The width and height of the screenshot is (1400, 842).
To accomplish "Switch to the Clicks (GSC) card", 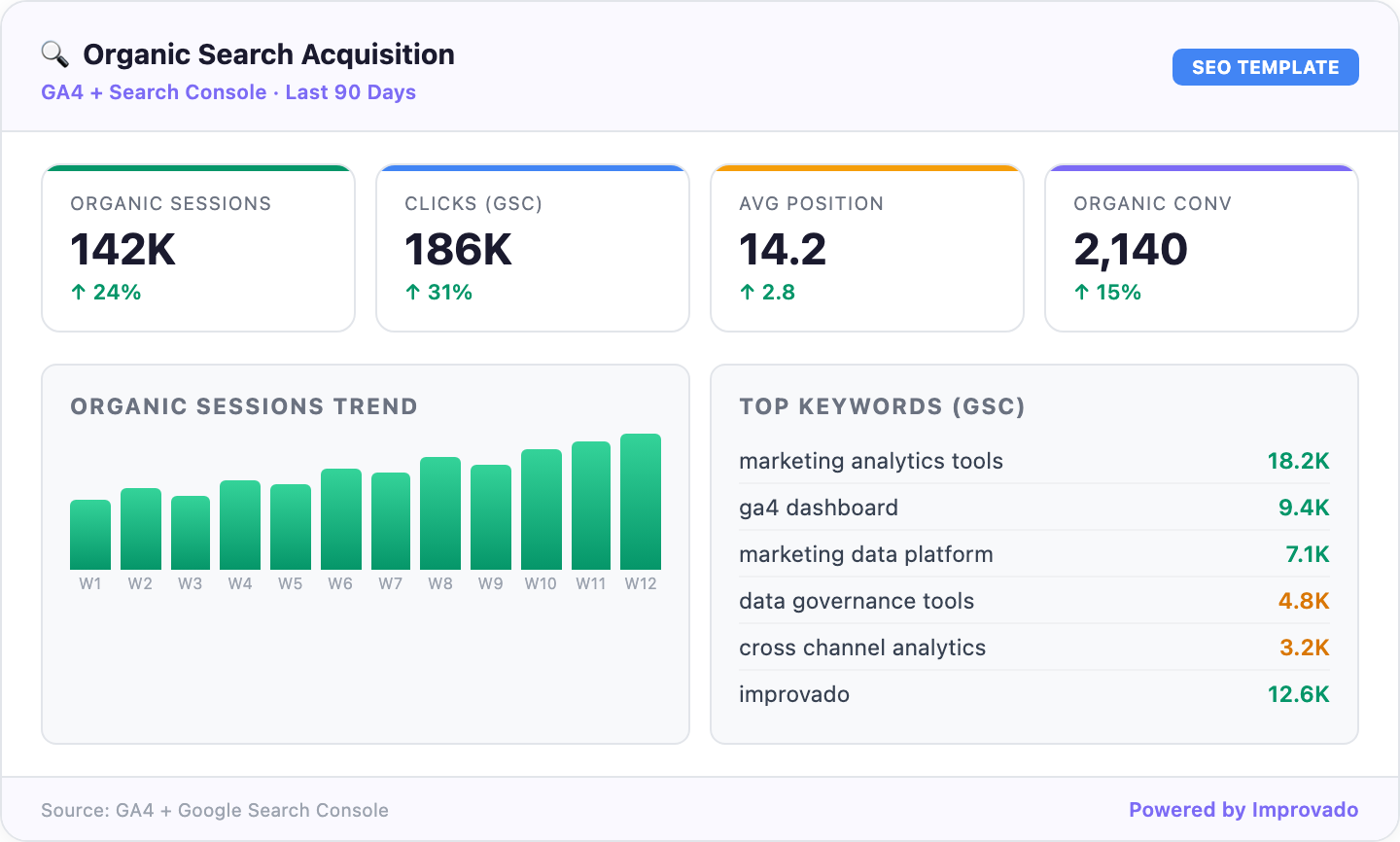I will click(x=532, y=246).
